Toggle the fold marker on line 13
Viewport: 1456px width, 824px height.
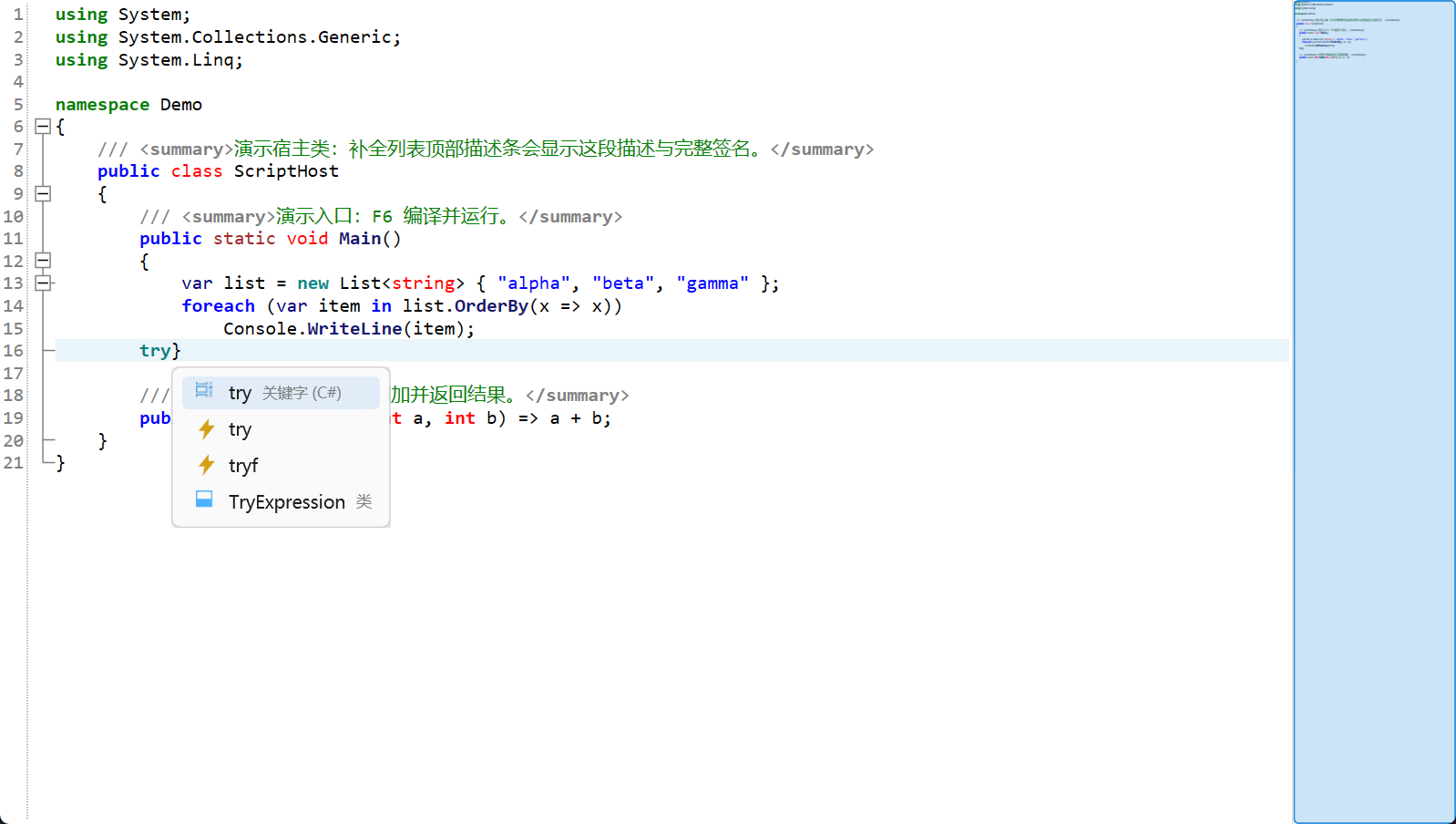coord(43,283)
